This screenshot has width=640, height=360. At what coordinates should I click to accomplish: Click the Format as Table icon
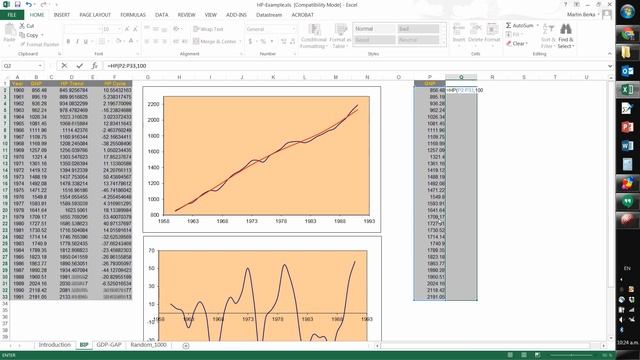pyautogui.click(x=340, y=29)
